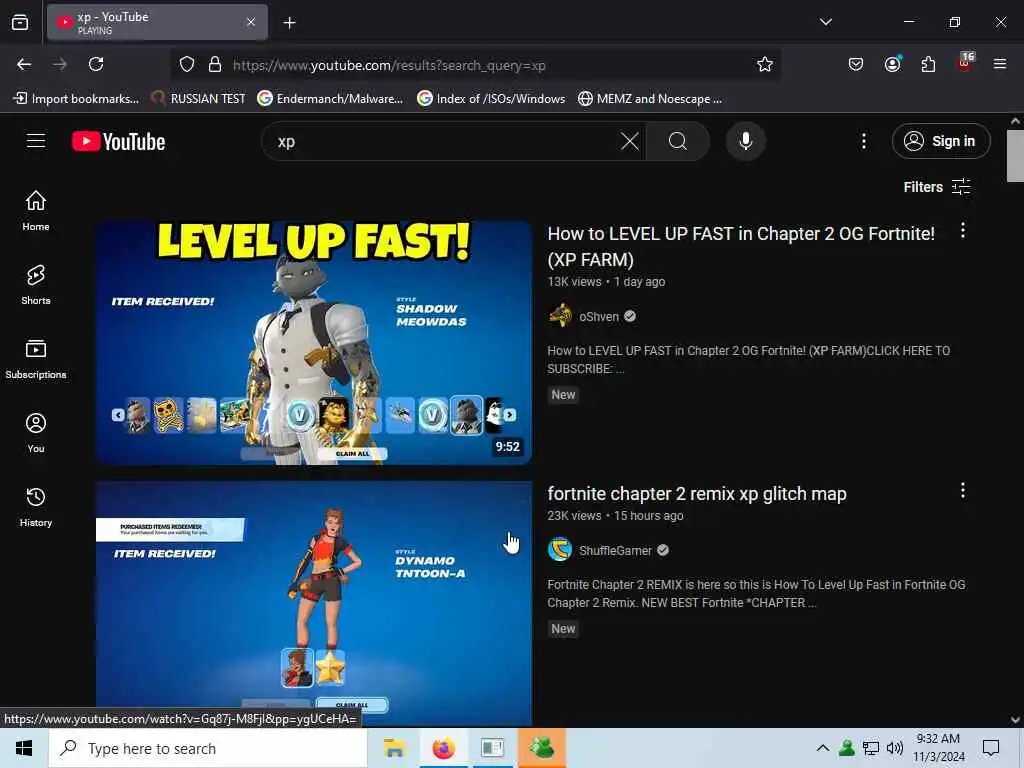Click the tracking protection shield icon
The height and width of the screenshot is (768, 1024).
pyautogui.click(x=187, y=64)
